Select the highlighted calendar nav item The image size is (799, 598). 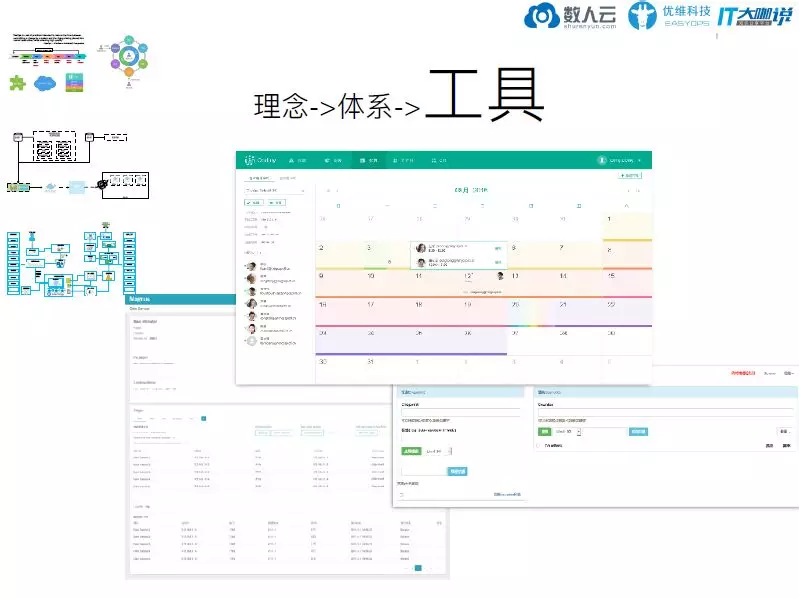pos(368,160)
